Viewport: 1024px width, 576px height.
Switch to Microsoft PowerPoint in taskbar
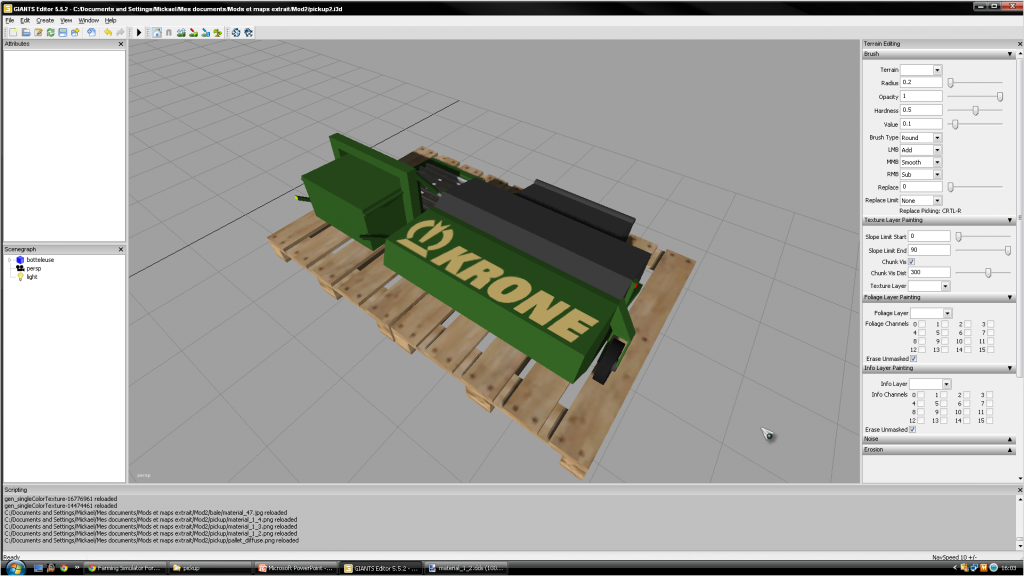(x=296, y=568)
